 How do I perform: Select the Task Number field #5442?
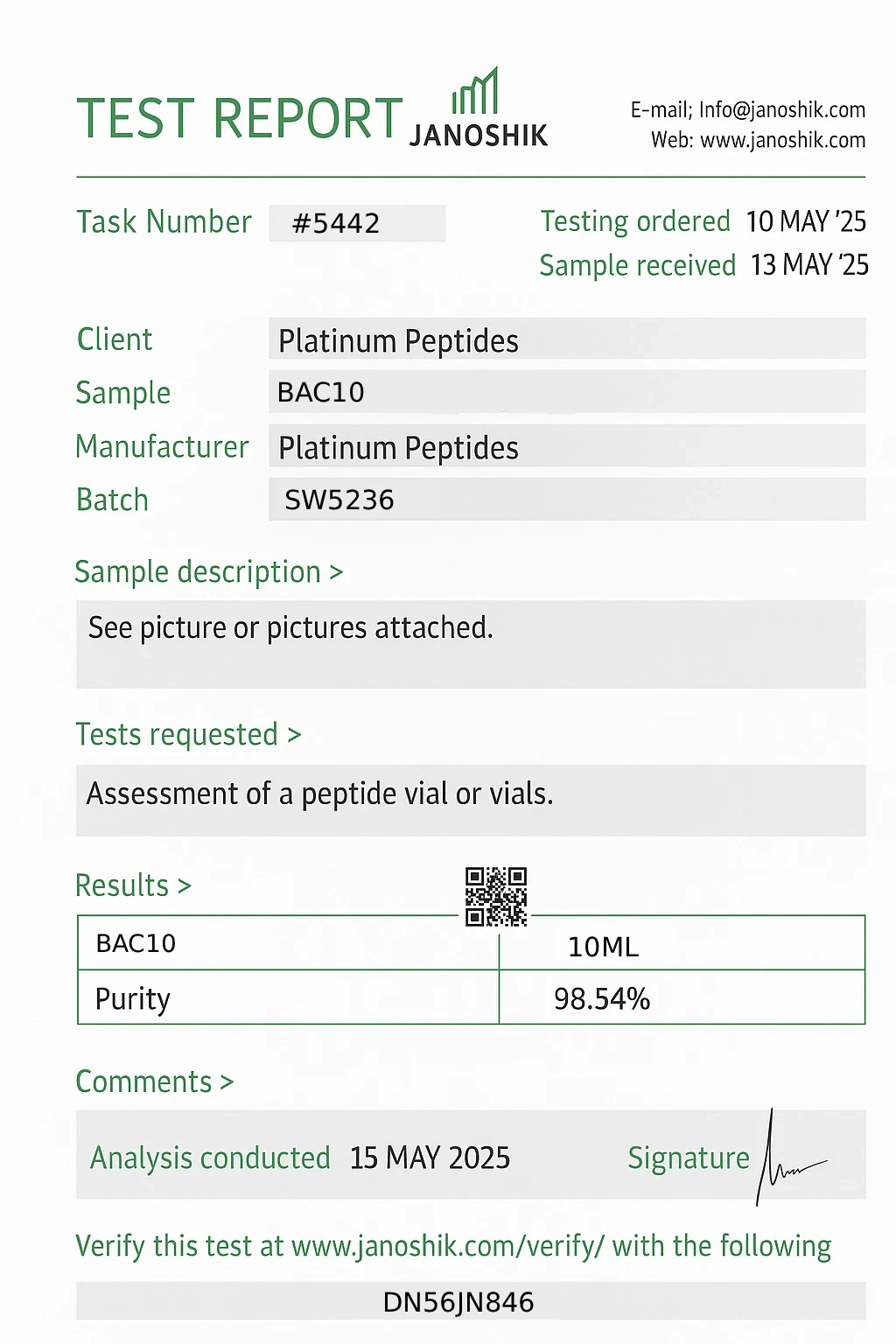point(357,223)
